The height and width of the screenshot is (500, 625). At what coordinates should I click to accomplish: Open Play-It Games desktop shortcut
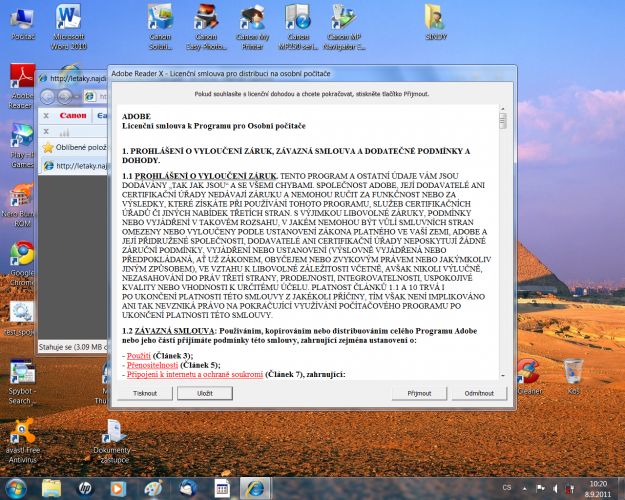22,146
